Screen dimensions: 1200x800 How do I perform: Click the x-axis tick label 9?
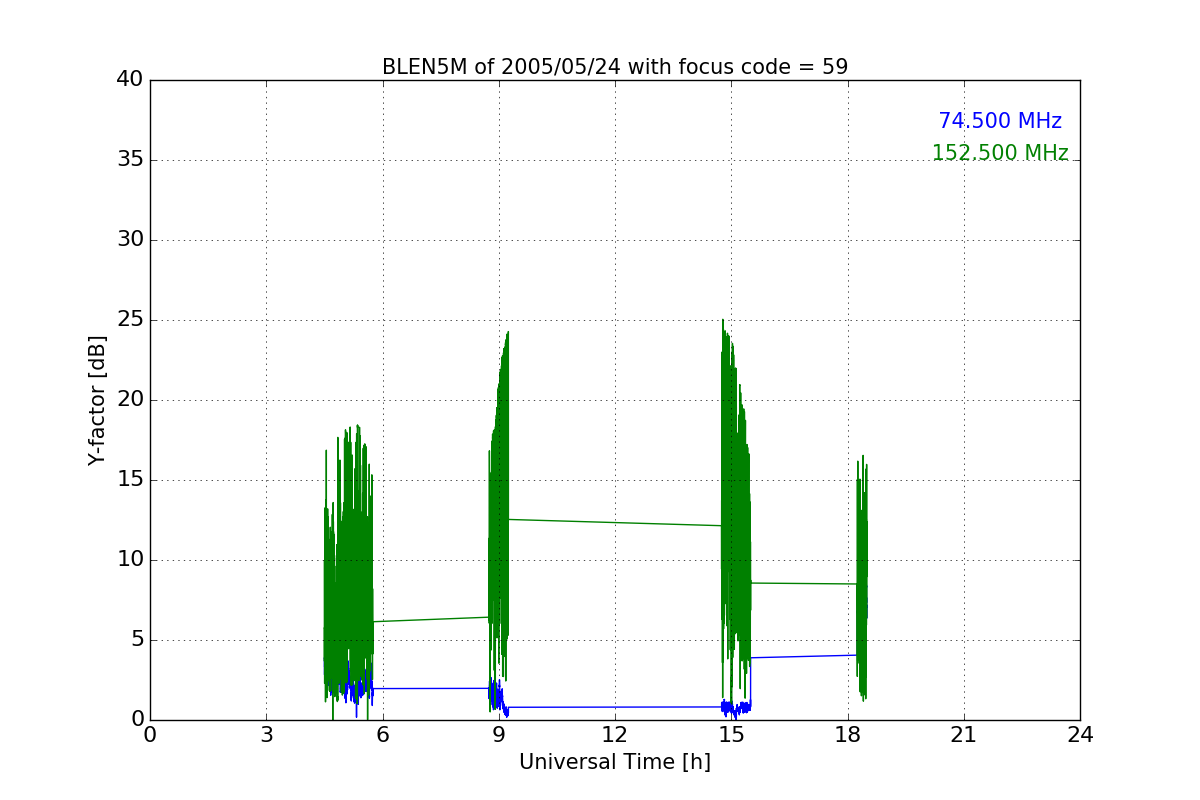tap(499, 735)
